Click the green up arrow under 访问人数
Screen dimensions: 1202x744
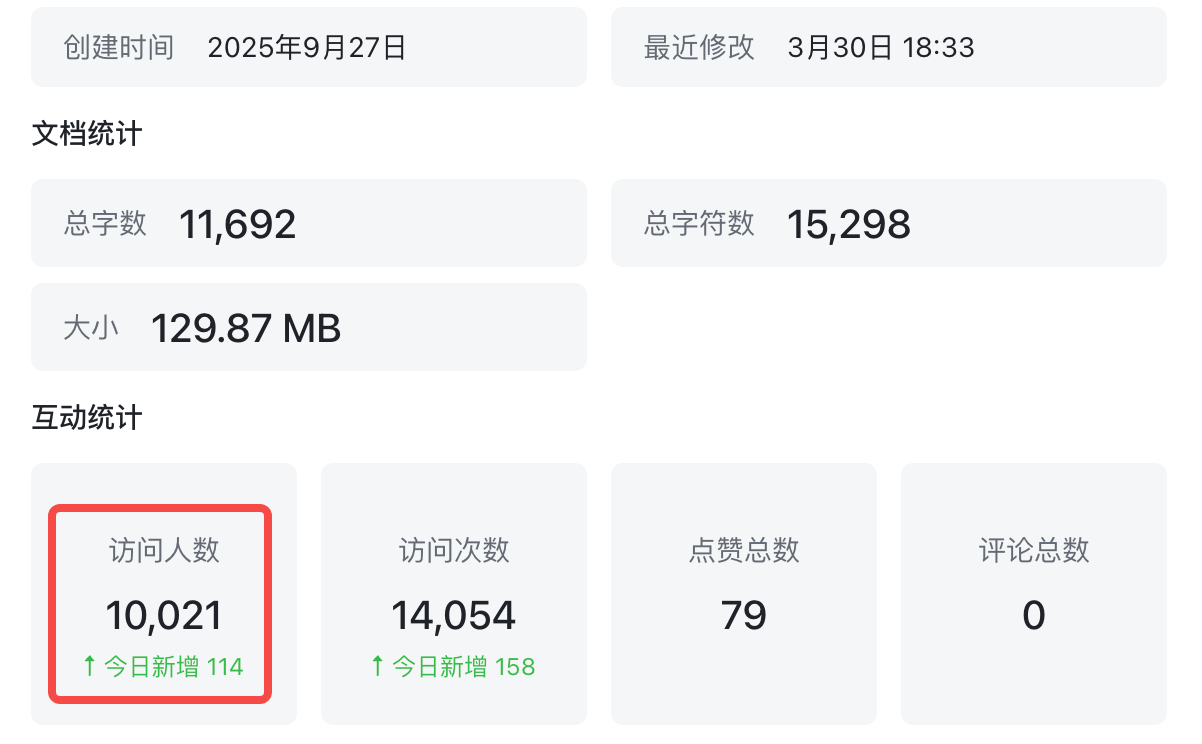coord(89,665)
